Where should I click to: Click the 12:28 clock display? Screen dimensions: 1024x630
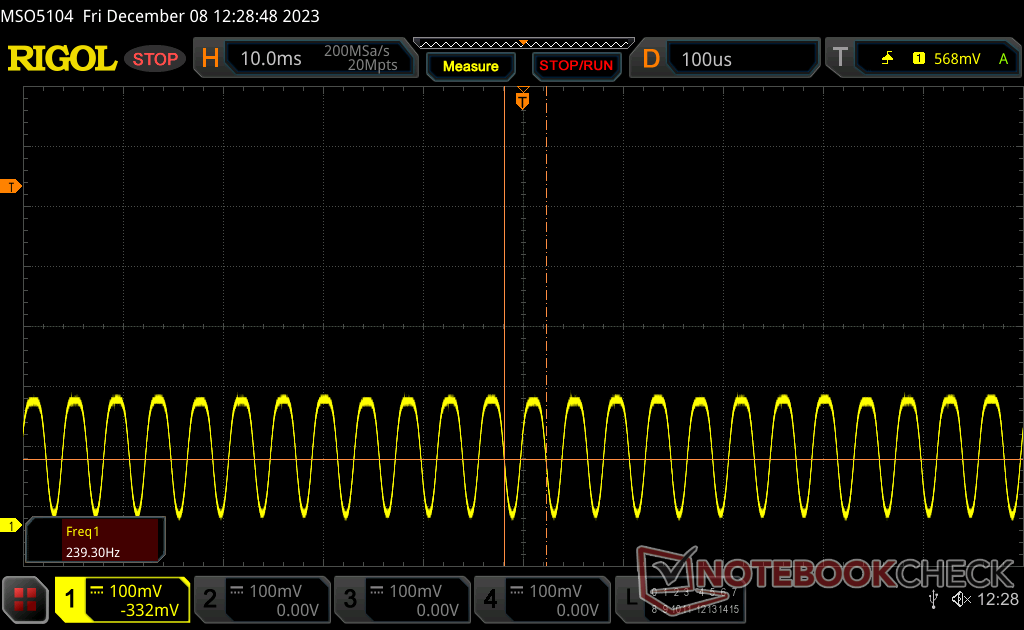998,599
